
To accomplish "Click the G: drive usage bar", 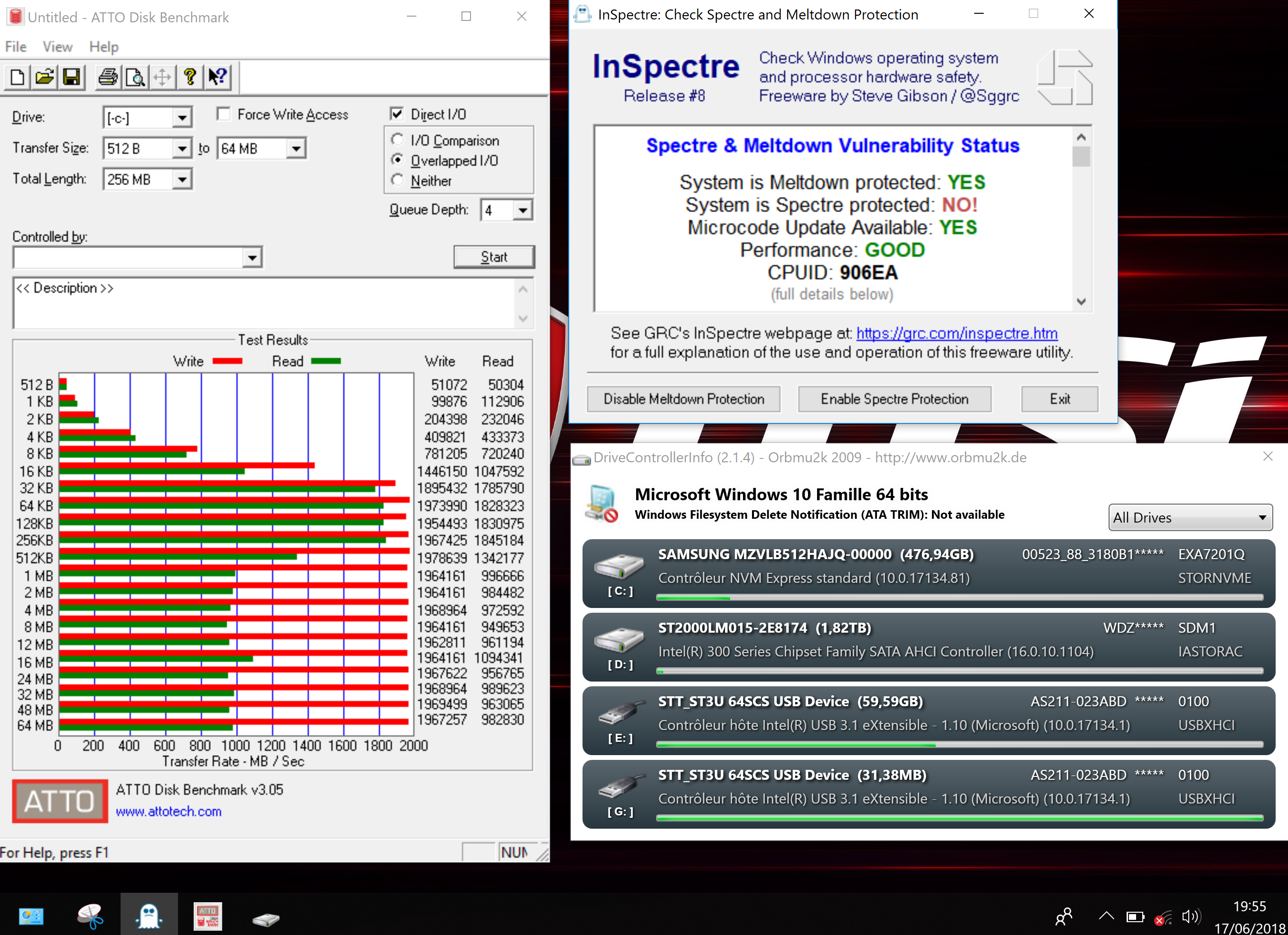I will (x=960, y=818).
